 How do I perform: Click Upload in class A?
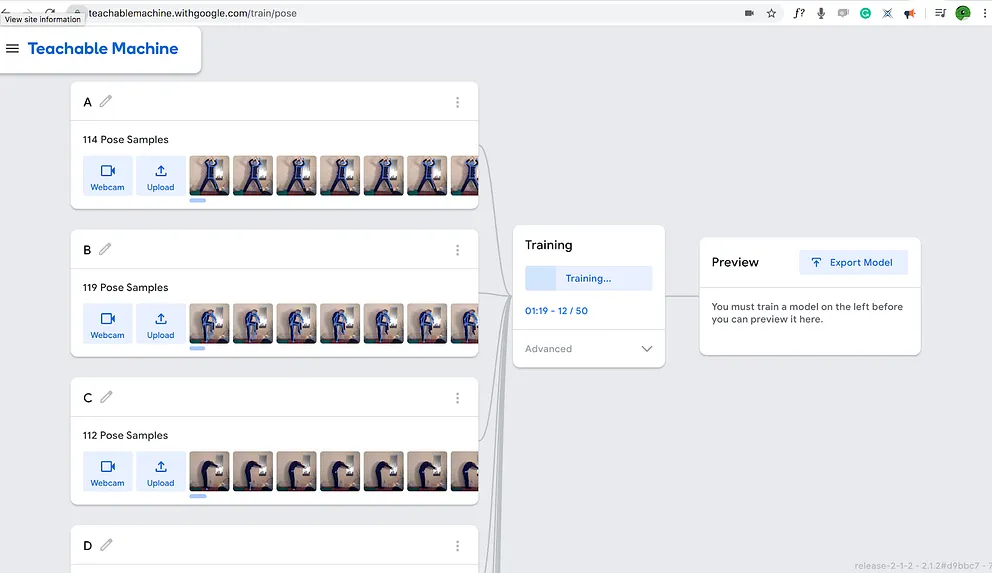160,176
